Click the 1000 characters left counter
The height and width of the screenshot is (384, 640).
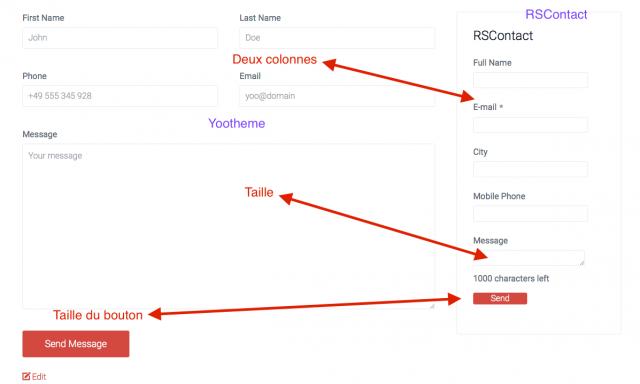pyautogui.click(x=511, y=278)
